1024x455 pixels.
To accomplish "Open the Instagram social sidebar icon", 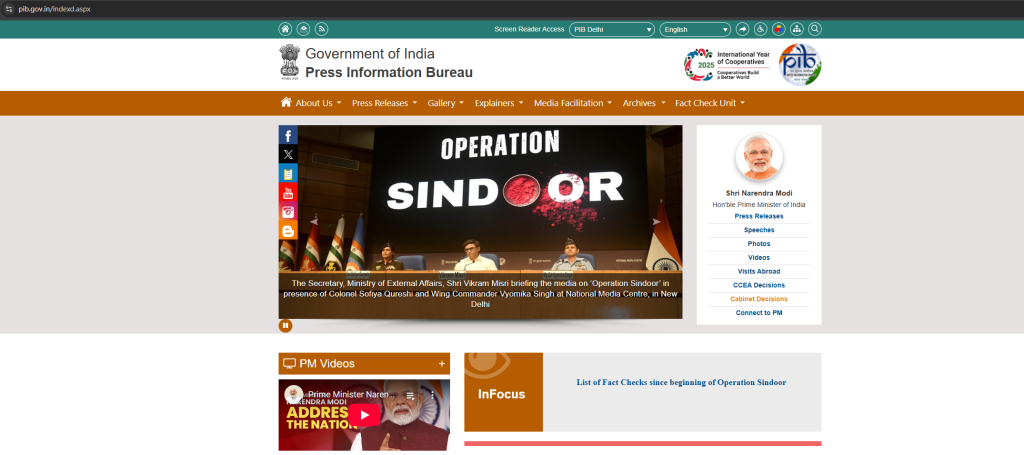I will pos(288,211).
